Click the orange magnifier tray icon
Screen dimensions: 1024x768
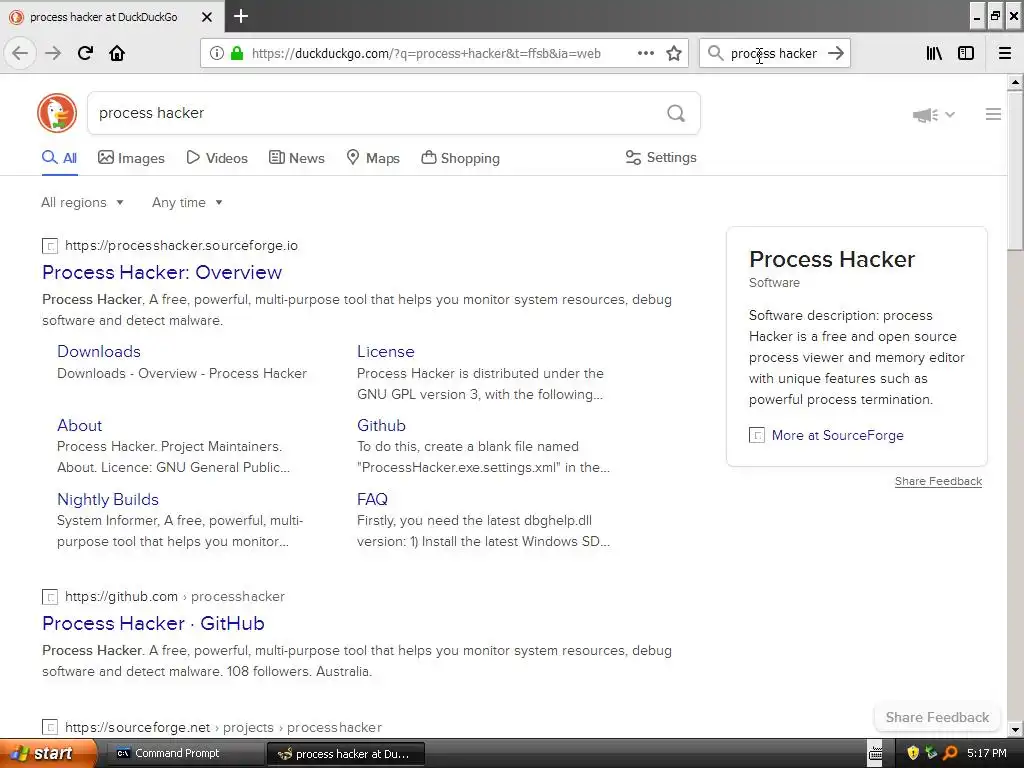pyautogui.click(x=950, y=754)
